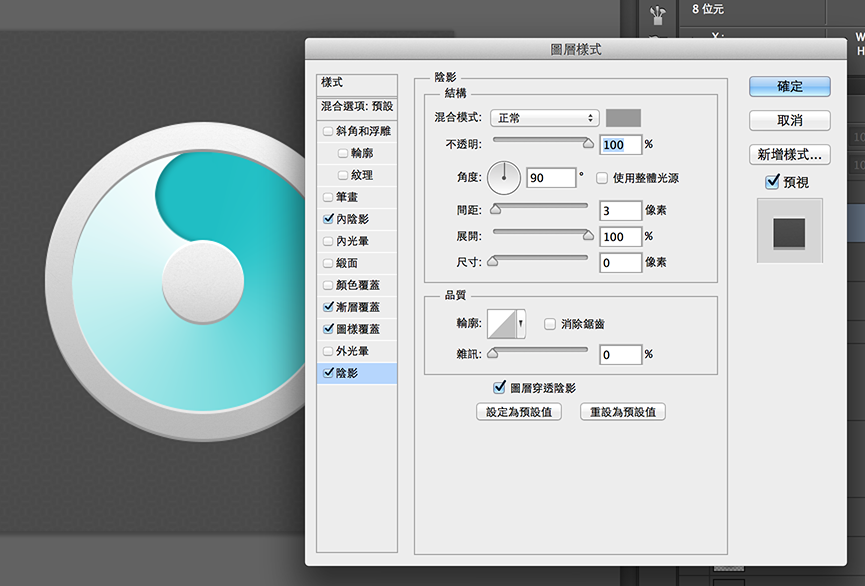Open the 混合模式 blend mode dropdown
Image resolution: width=865 pixels, height=586 pixels.
click(x=545, y=118)
